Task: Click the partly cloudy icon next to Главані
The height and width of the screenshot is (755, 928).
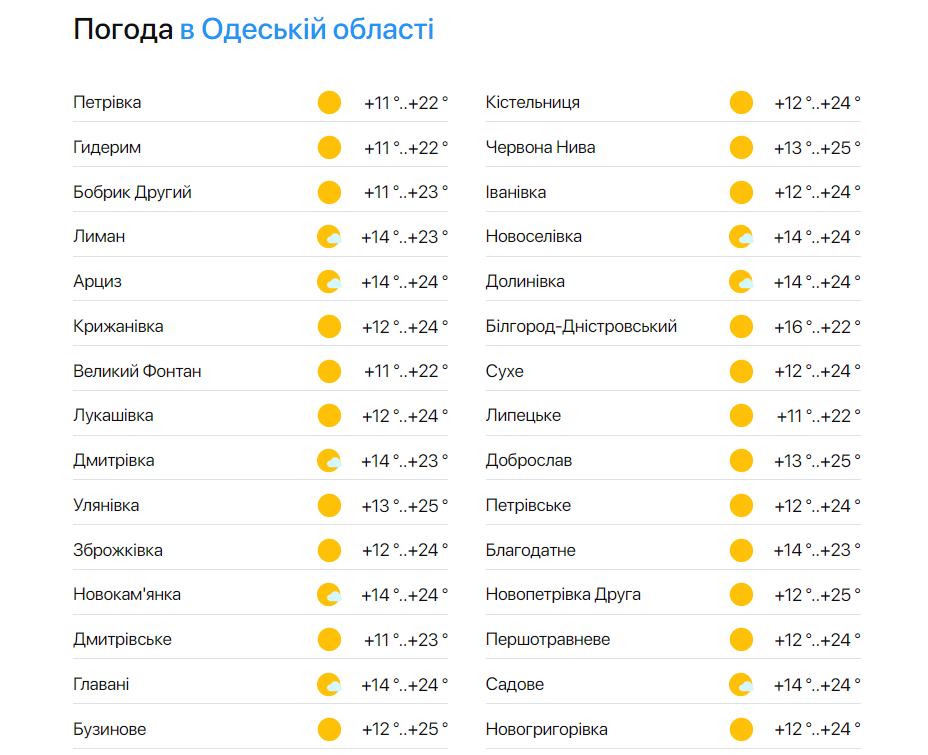Action: 329,683
